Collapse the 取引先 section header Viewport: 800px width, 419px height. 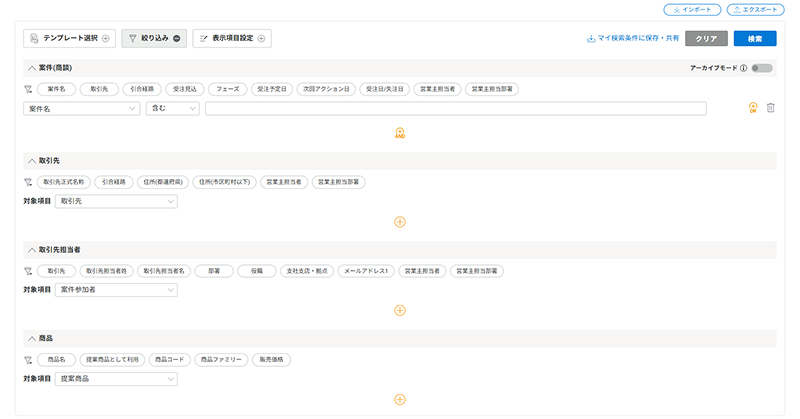[32, 161]
